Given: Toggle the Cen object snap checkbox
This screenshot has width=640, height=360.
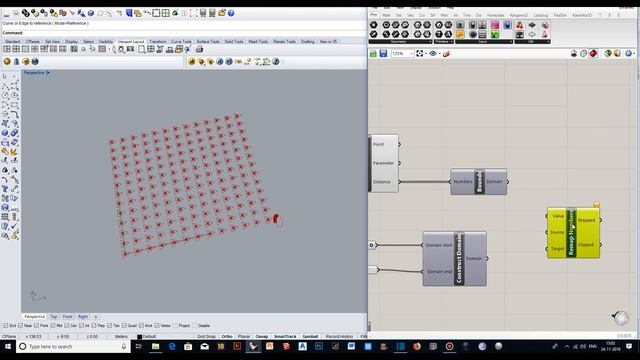Looking at the screenshot, I should (67, 326).
